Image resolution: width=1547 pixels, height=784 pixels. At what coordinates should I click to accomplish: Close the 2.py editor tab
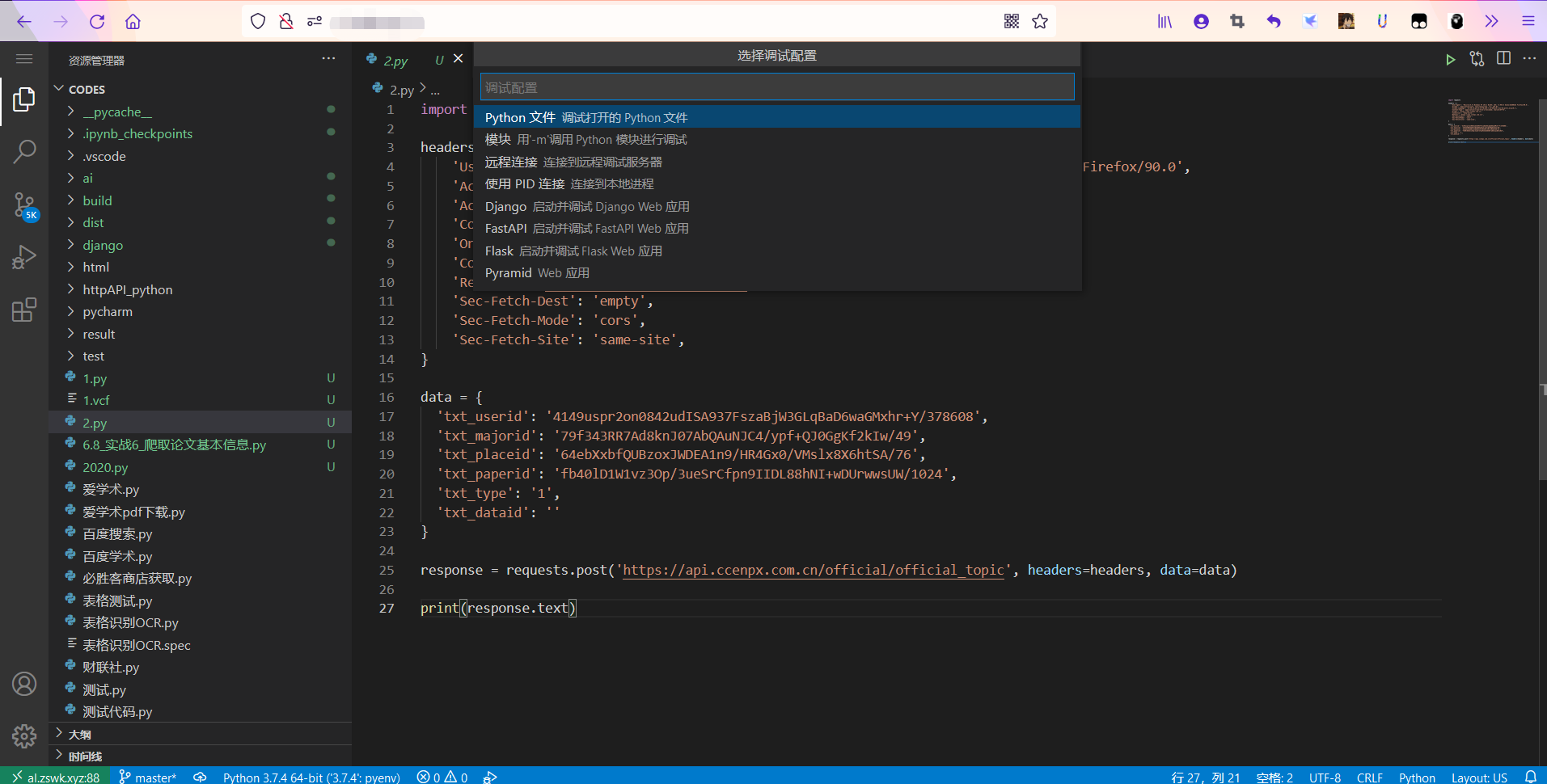point(459,58)
